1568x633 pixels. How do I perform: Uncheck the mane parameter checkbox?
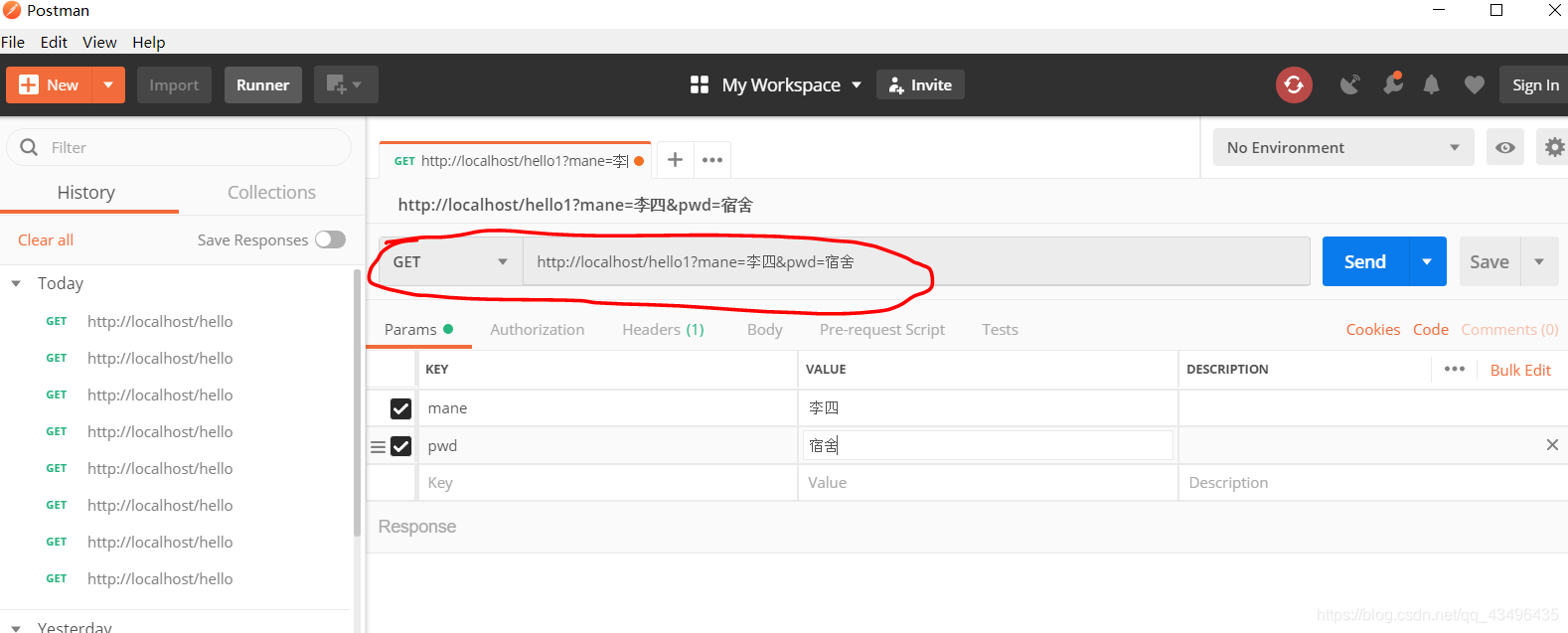click(400, 408)
